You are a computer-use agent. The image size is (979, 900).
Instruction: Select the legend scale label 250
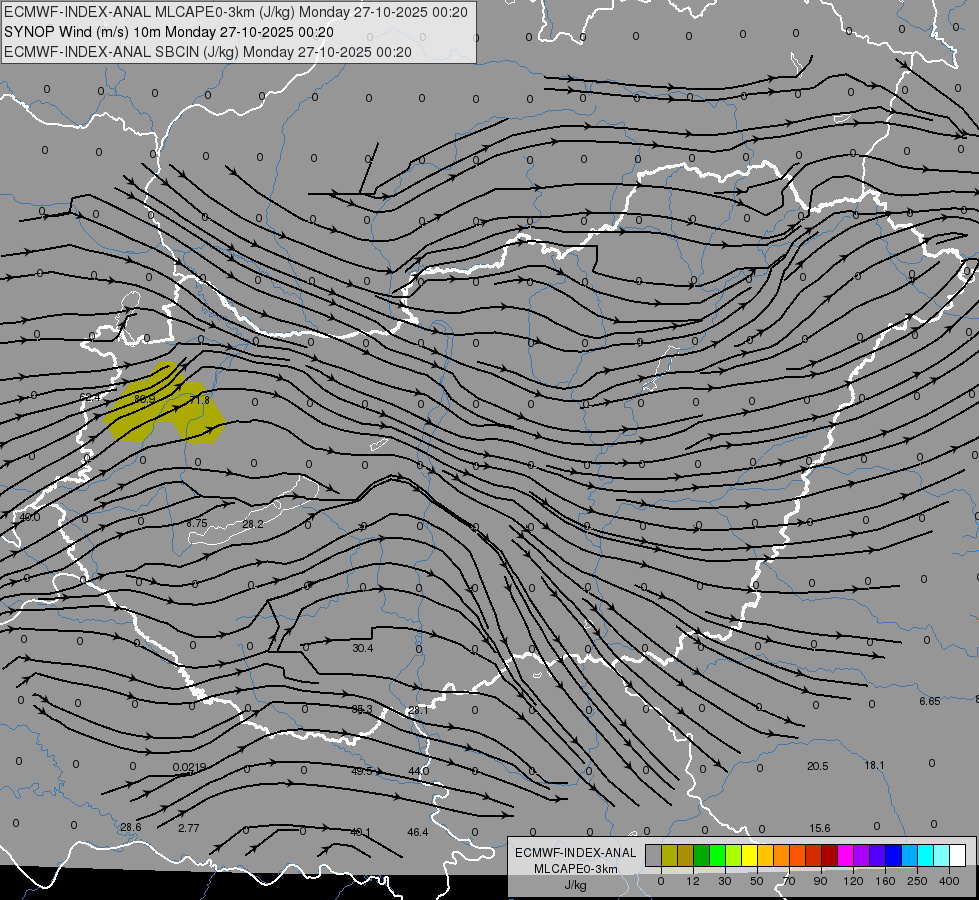[917, 881]
